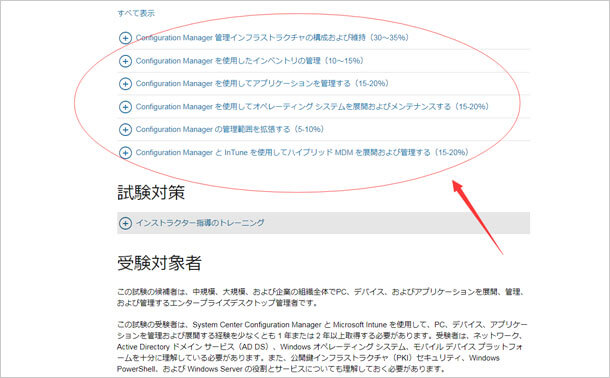Click the paragraph starting この試験の受験者は
610x378 pixels.
pos(323,346)
